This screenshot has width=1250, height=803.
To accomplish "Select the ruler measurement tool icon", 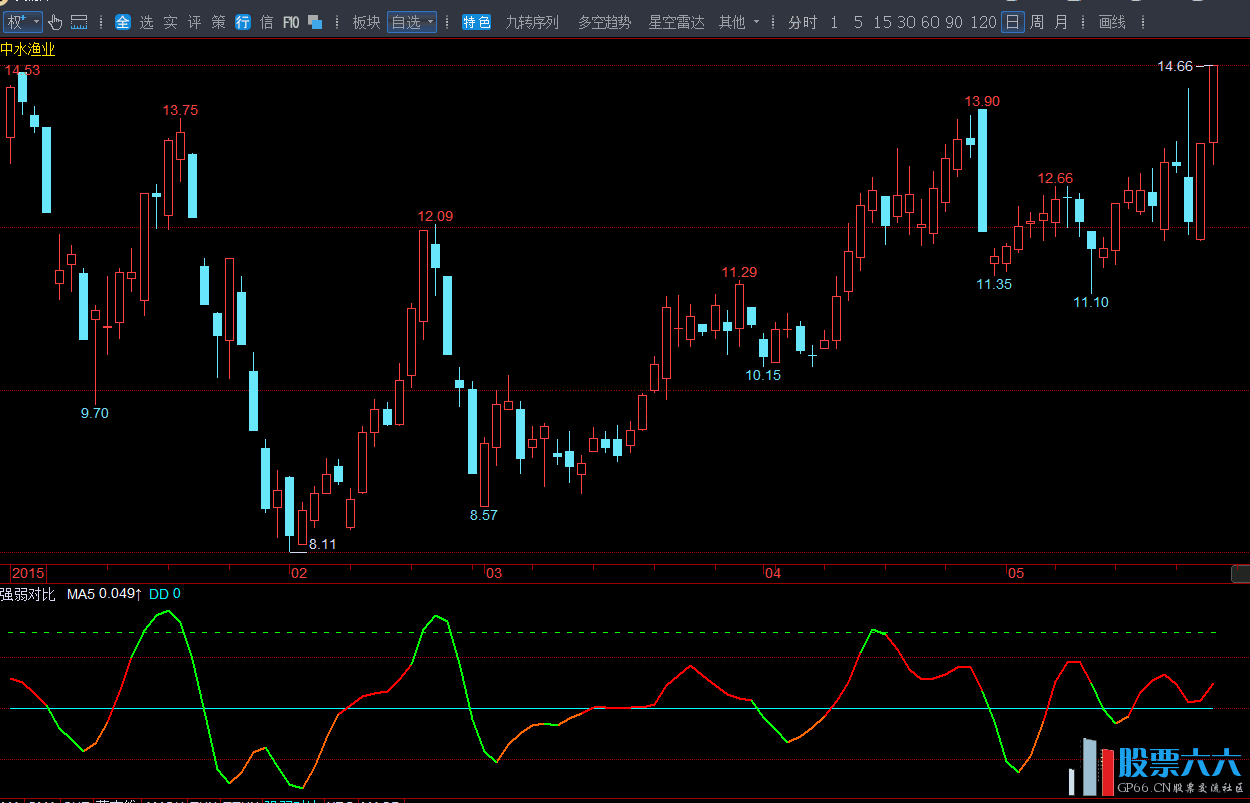I will (x=79, y=22).
